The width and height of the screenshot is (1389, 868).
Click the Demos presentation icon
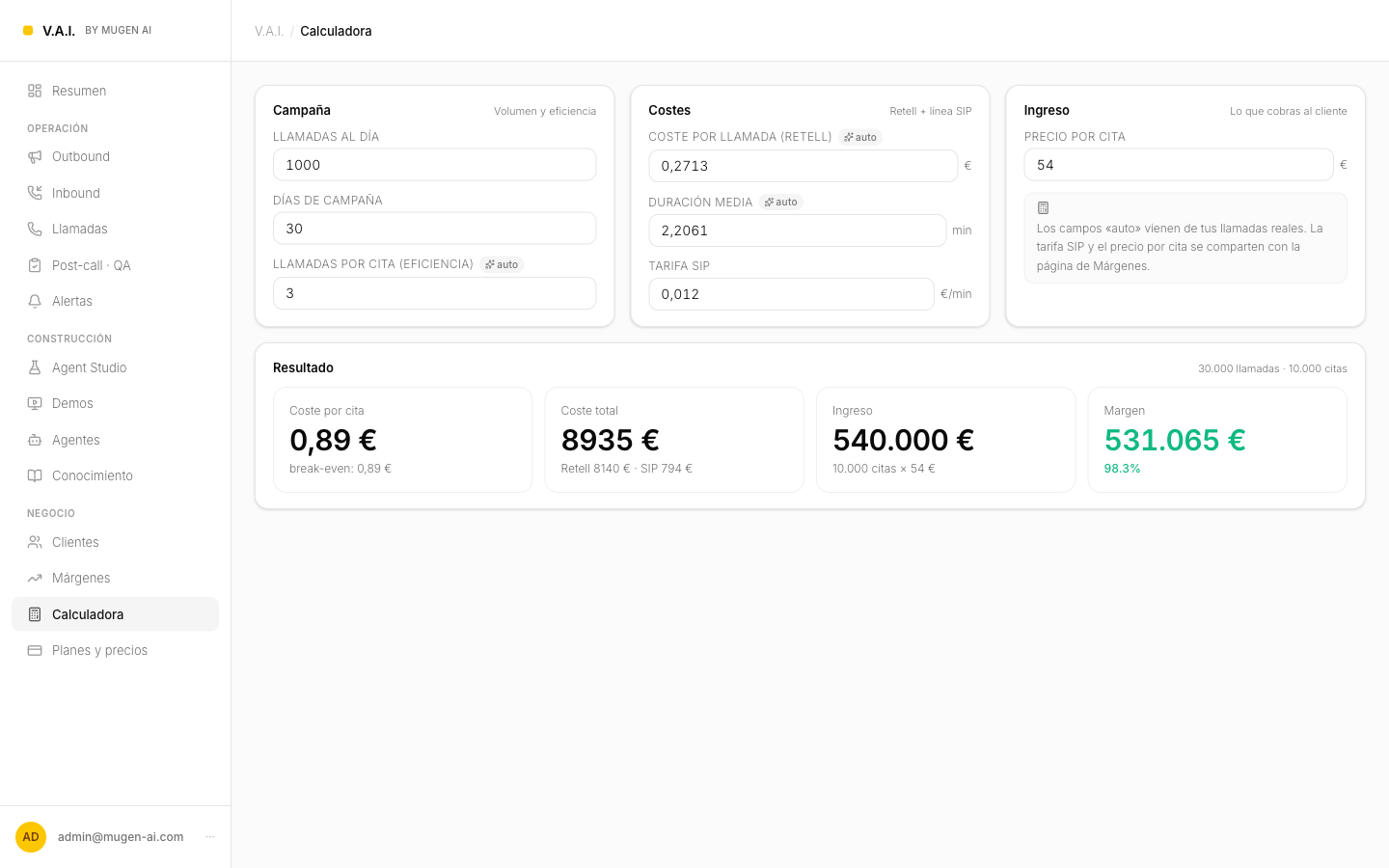point(35,403)
